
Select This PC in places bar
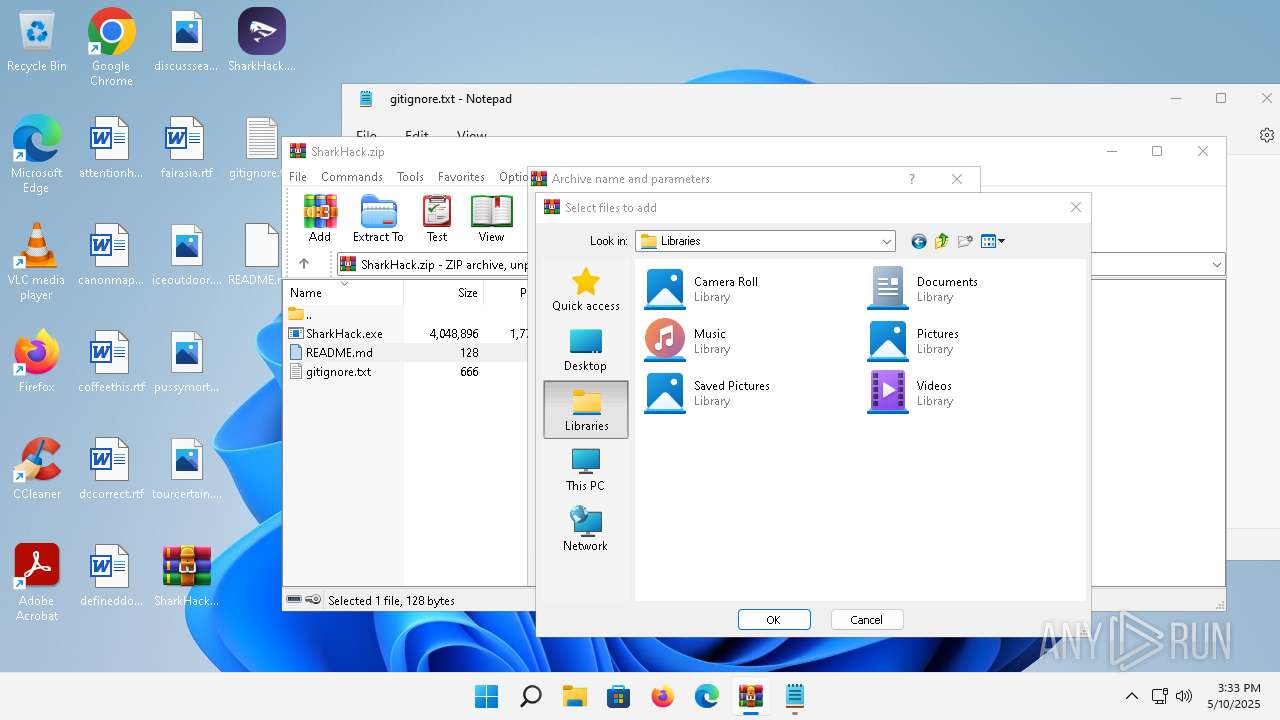pyautogui.click(x=586, y=470)
